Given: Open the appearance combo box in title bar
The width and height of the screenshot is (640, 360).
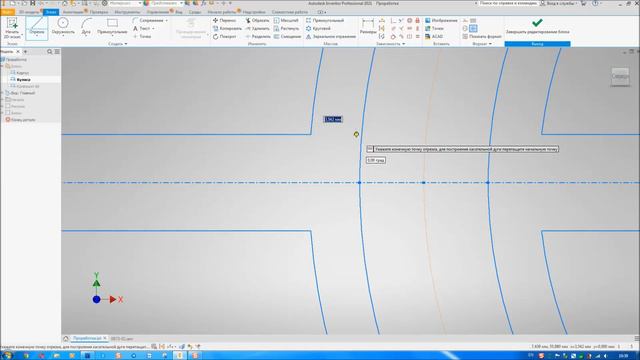Looking at the screenshot, I should pyautogui.click(x=167, y=3).
